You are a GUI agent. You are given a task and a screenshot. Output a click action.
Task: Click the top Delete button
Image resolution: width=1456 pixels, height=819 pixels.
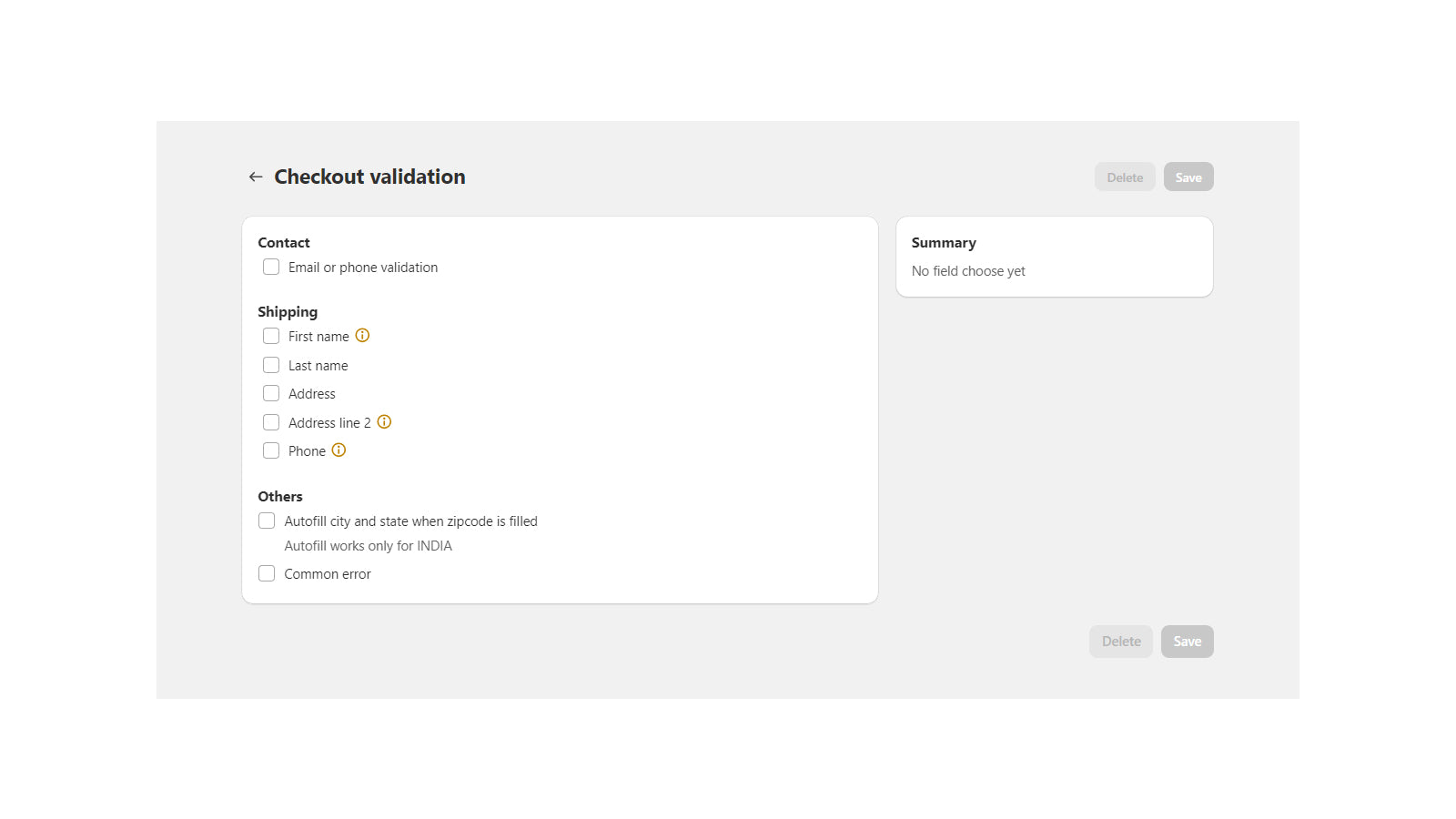(1125, 177)
